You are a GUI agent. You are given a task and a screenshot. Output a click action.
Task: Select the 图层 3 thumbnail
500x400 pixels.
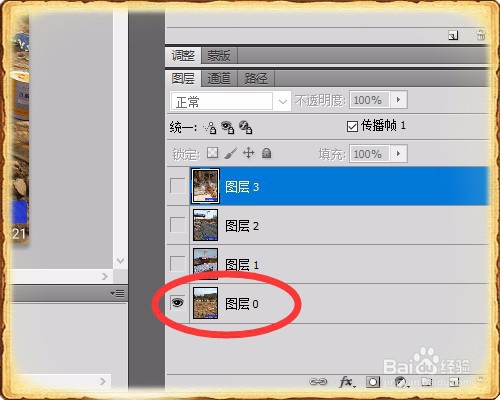(x=205, y=186)
